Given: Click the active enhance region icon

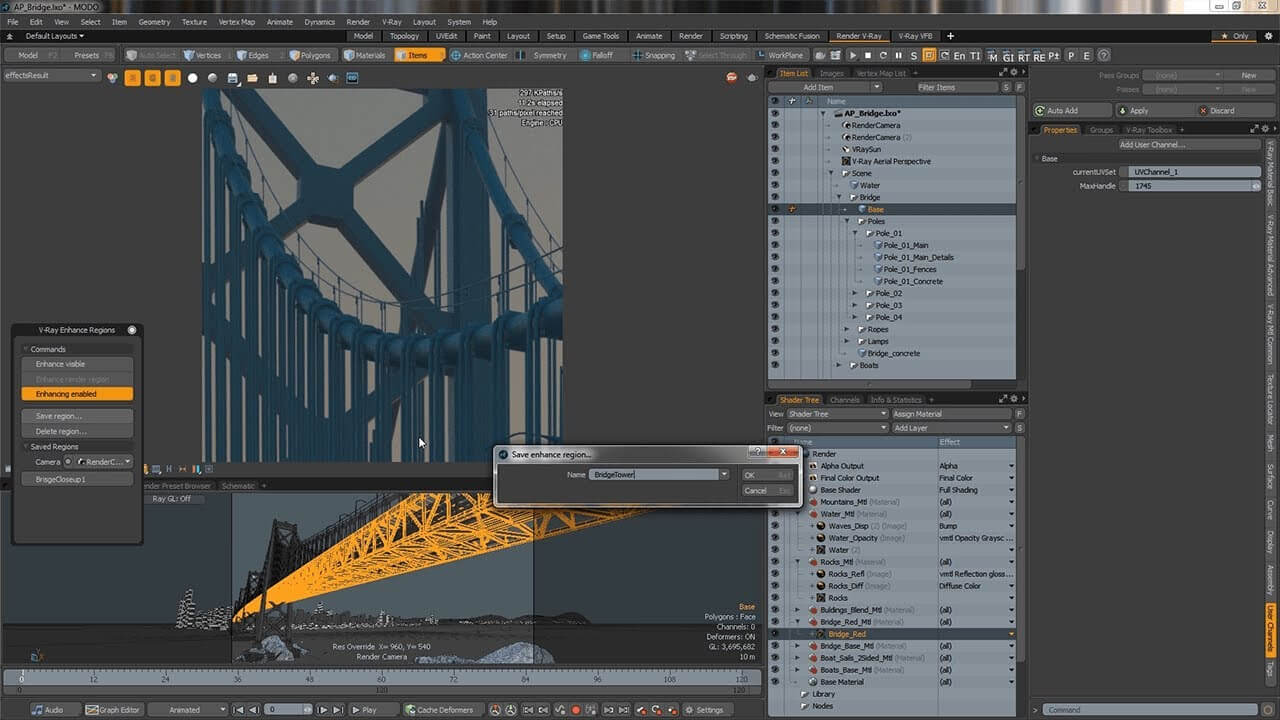Looking at the screenshot, I should click(x=928, y=56).
